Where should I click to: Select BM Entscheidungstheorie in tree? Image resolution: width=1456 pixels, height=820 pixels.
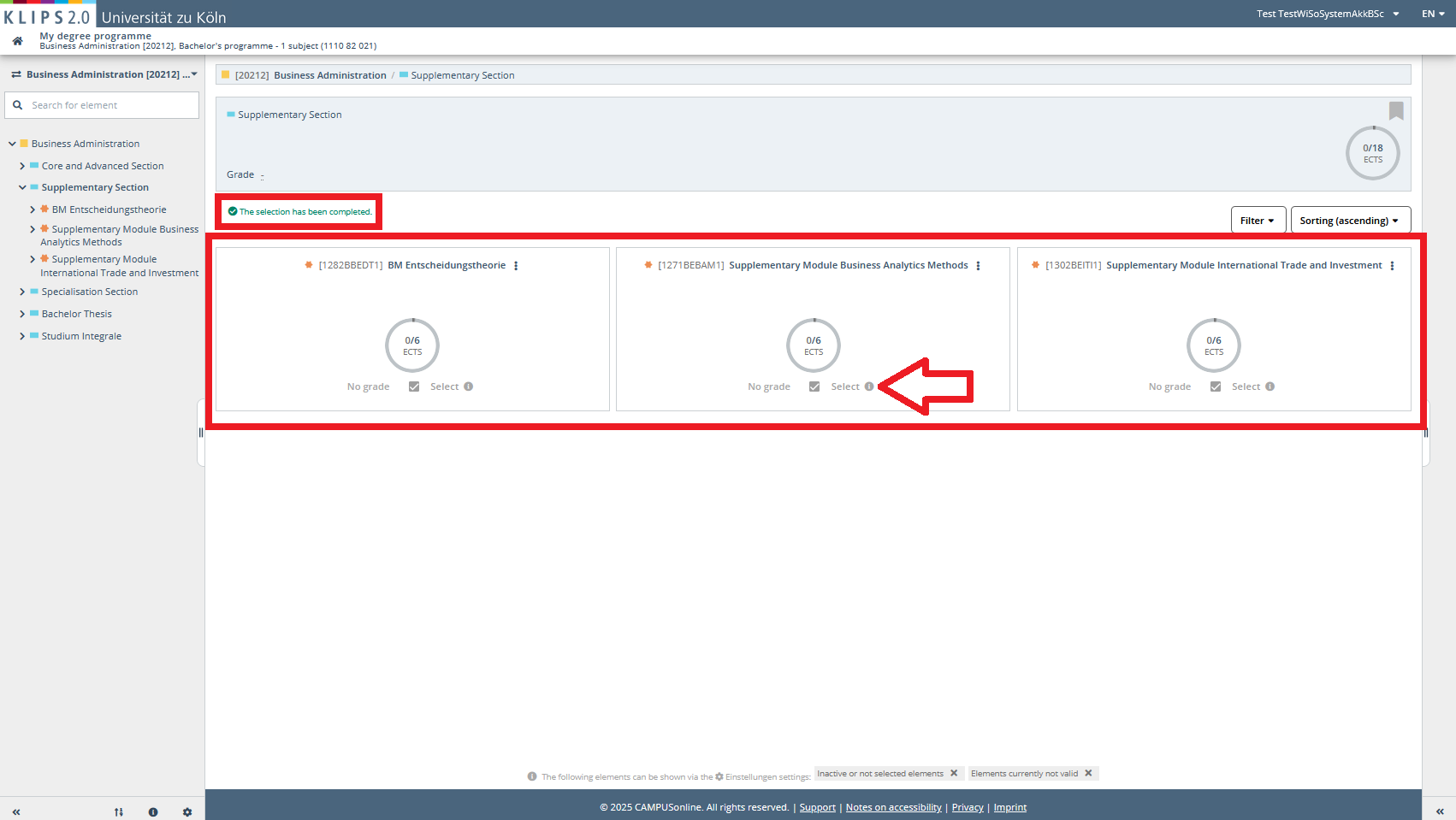point(109,209)
